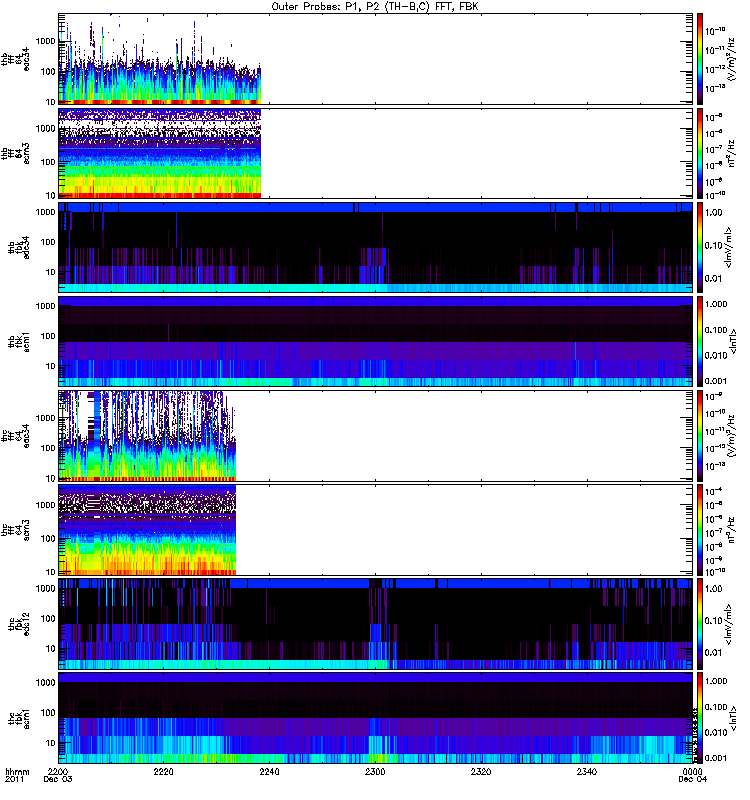Click the 2300 time axis tick label
The image size is (750, 800).
[375, 771]
